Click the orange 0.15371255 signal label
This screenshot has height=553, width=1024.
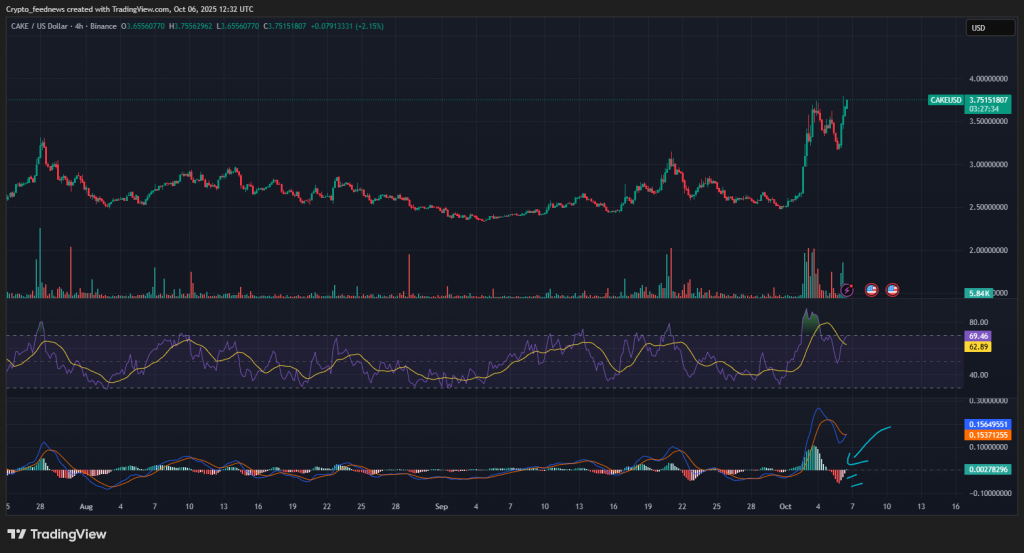988,435
